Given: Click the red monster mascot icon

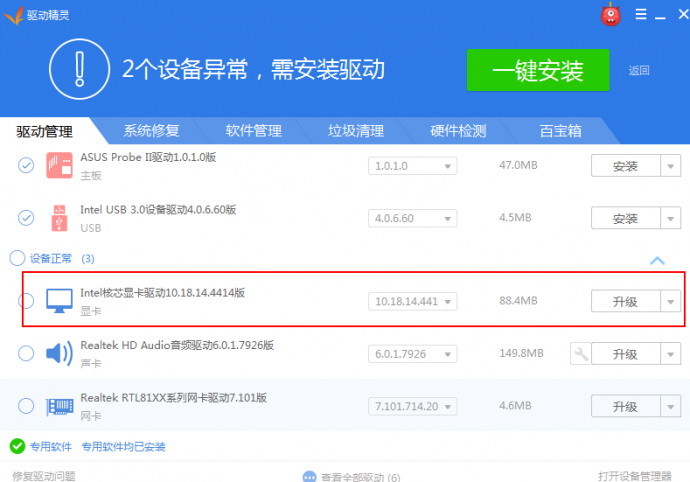Looking at the screenshot, I should click(611, 15).
